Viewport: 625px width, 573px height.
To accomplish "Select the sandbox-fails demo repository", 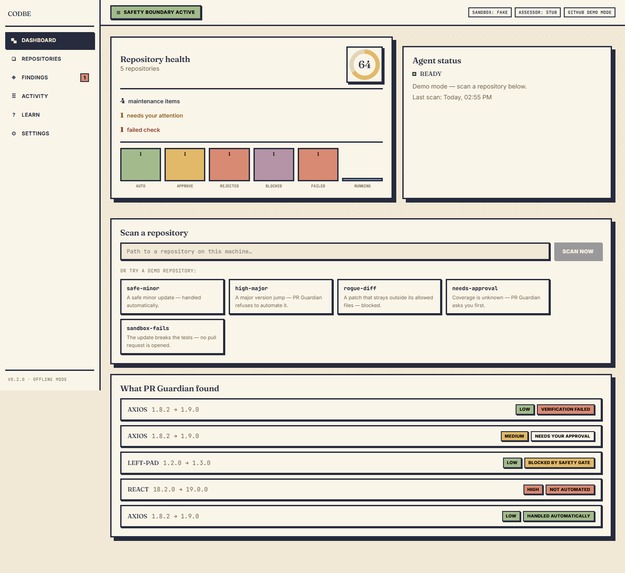I will (173, 337).
